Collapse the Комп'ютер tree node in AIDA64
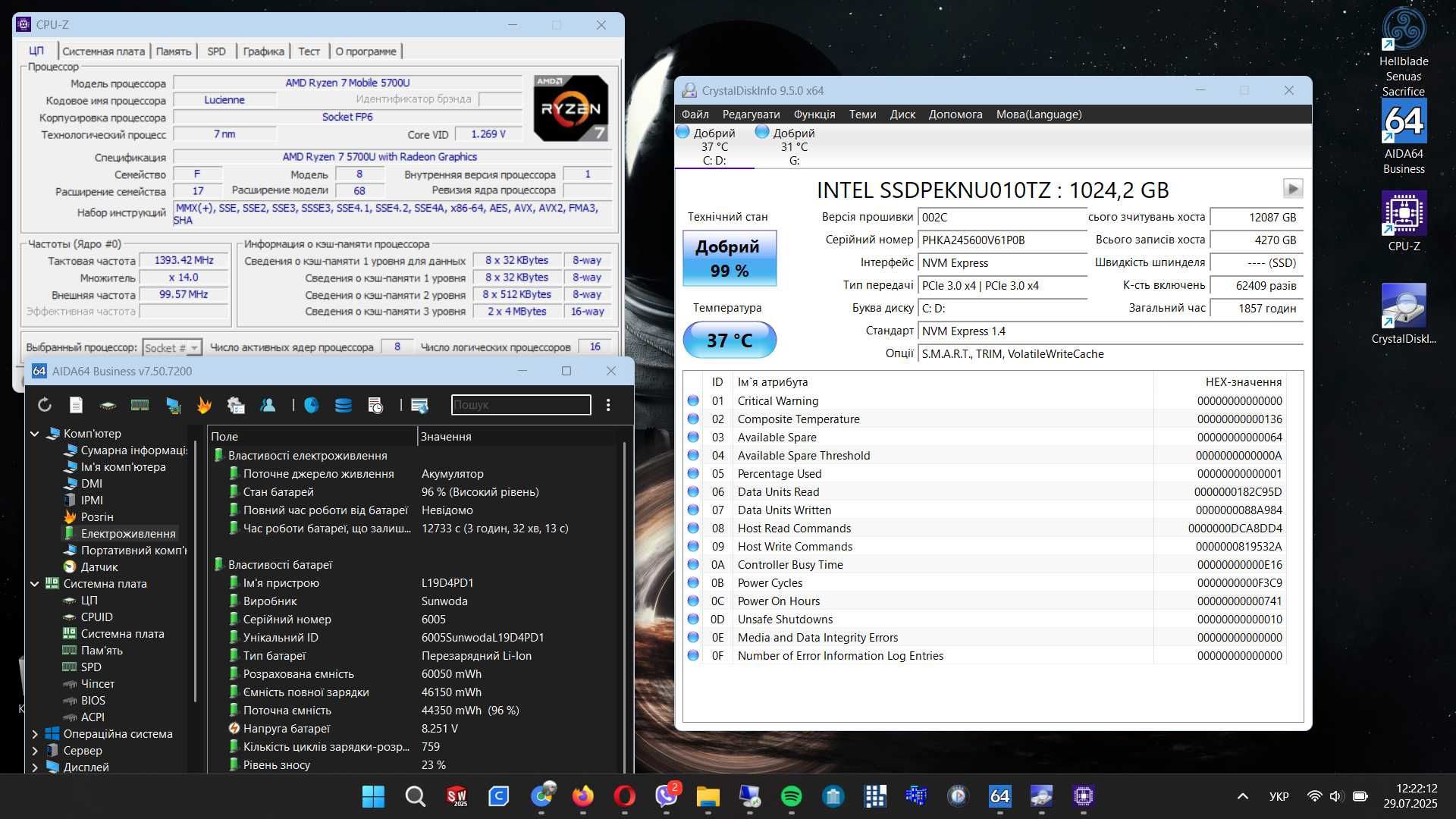The height and width of the screenshot is (819, 1456). click(x=34, y=434)
